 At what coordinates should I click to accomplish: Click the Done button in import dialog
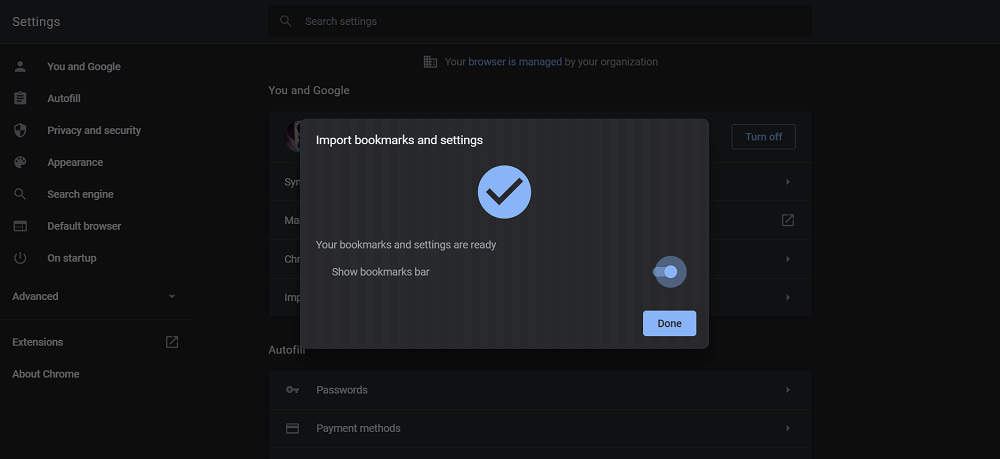click(669, 323)
